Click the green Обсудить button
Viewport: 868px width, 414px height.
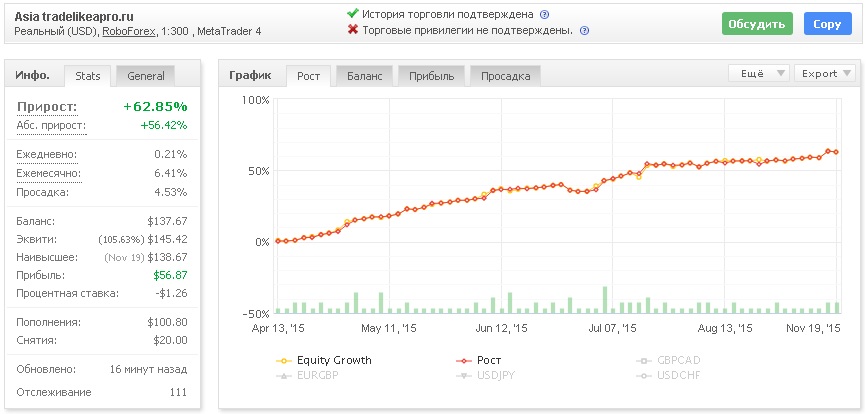tap(757, 24)
